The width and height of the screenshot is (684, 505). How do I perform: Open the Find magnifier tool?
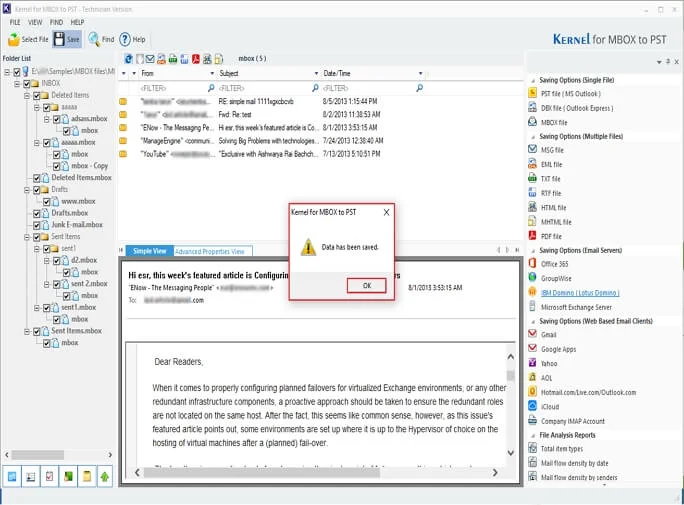tap(94, 39)
